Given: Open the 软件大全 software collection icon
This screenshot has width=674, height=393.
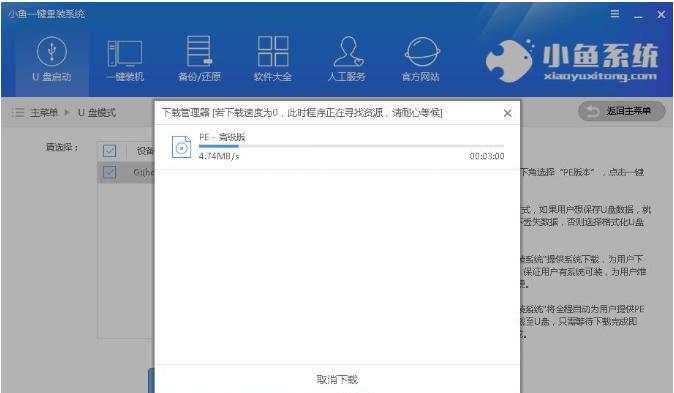Looking at the screenshot, I should (273, 59).
